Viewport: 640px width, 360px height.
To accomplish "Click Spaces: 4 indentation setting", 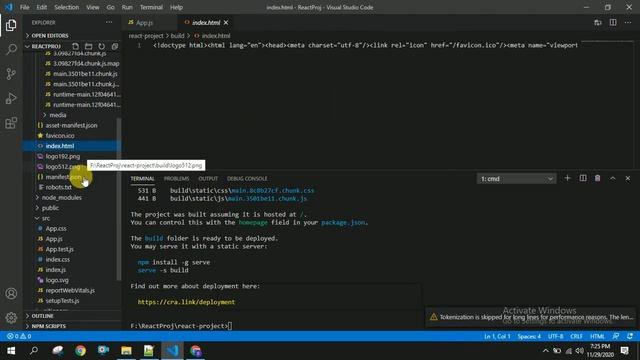I will click(529, 336).
